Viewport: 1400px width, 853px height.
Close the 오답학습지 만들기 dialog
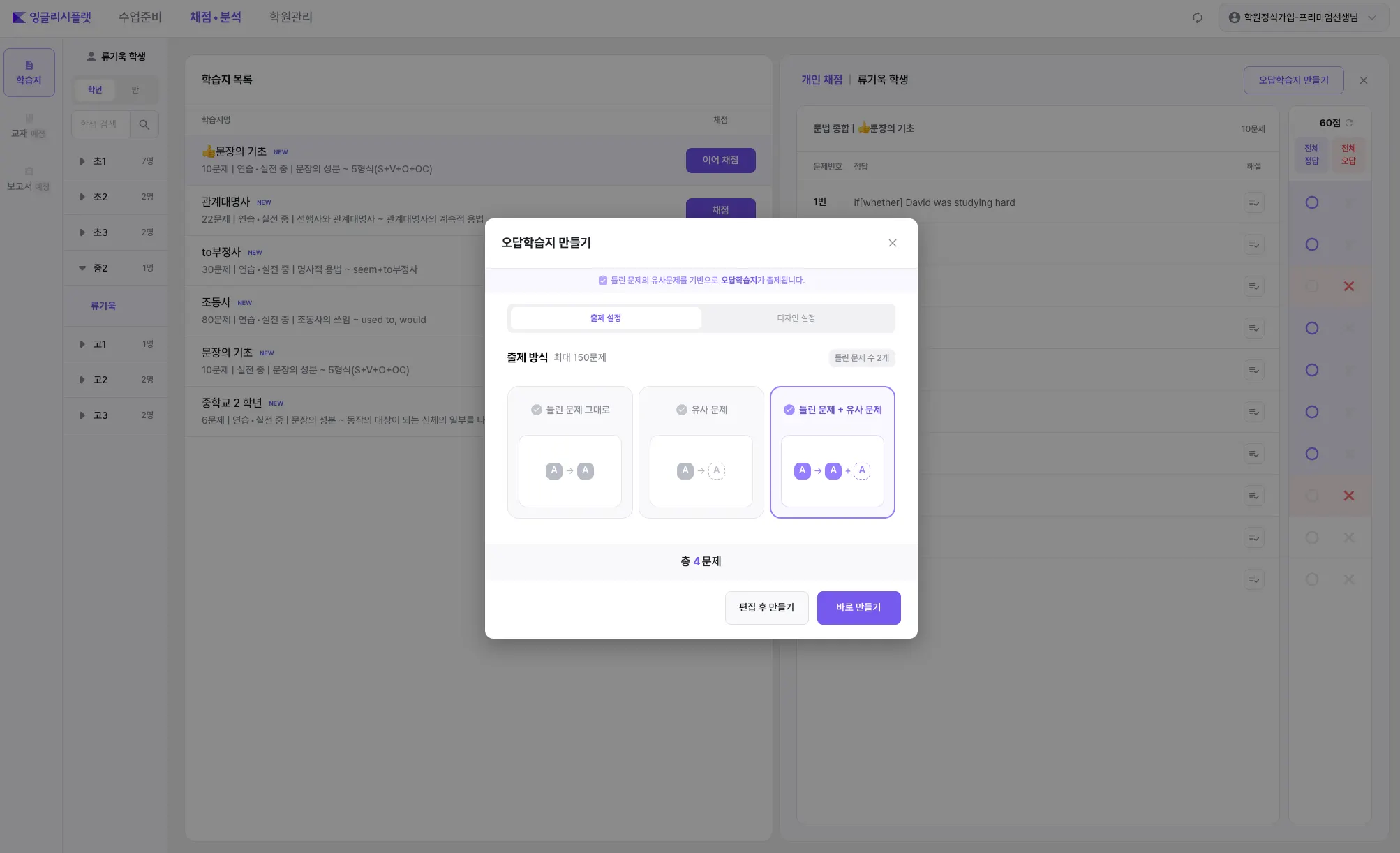tap(892, 243)
